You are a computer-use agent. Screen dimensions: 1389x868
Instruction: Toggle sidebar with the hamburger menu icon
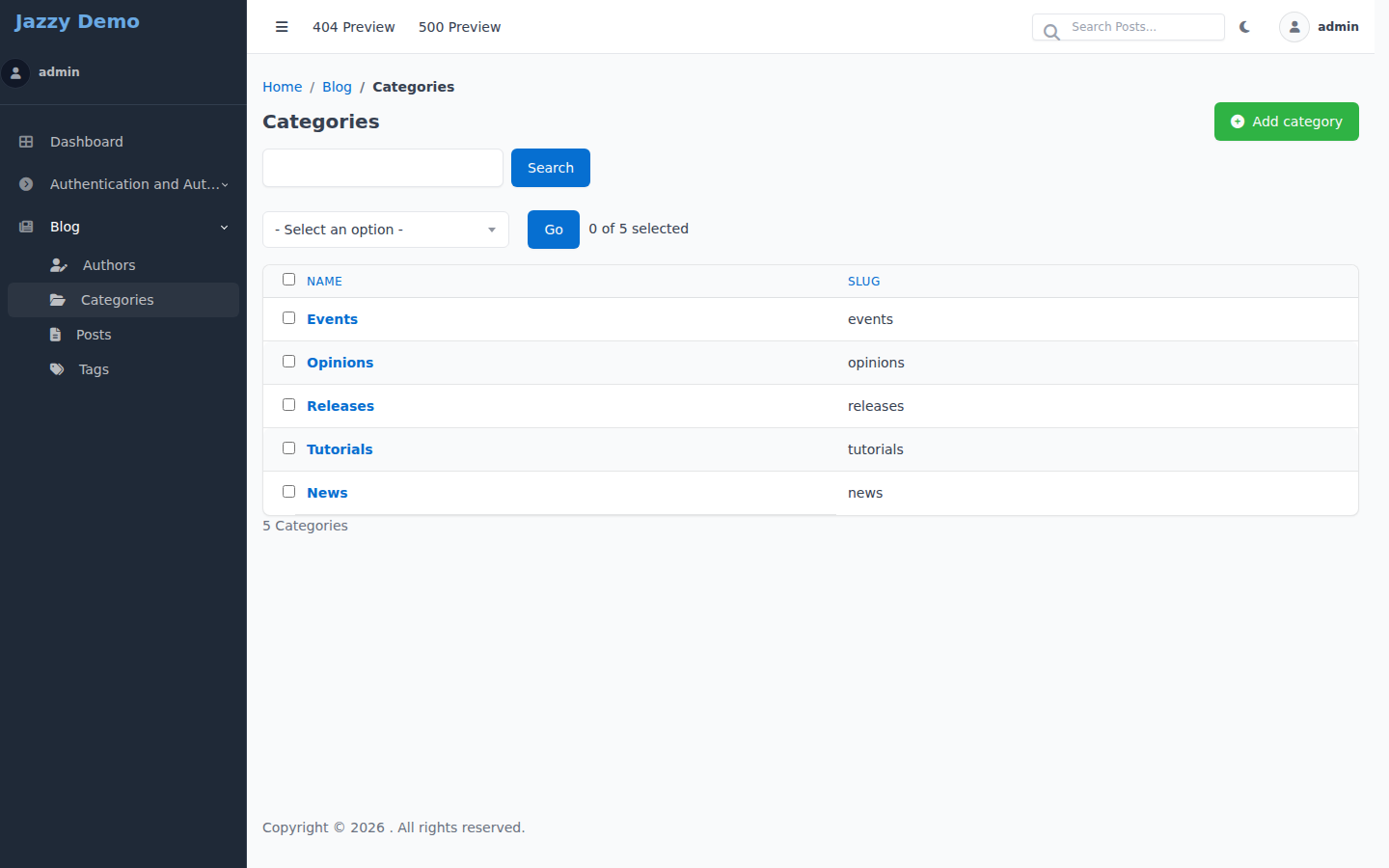coord(282,27)
